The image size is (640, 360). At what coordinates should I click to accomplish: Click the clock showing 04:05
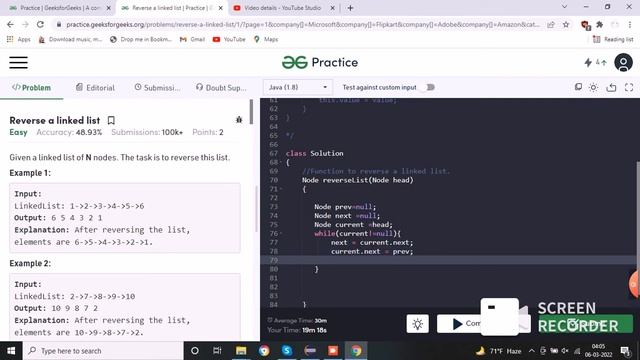598,347
